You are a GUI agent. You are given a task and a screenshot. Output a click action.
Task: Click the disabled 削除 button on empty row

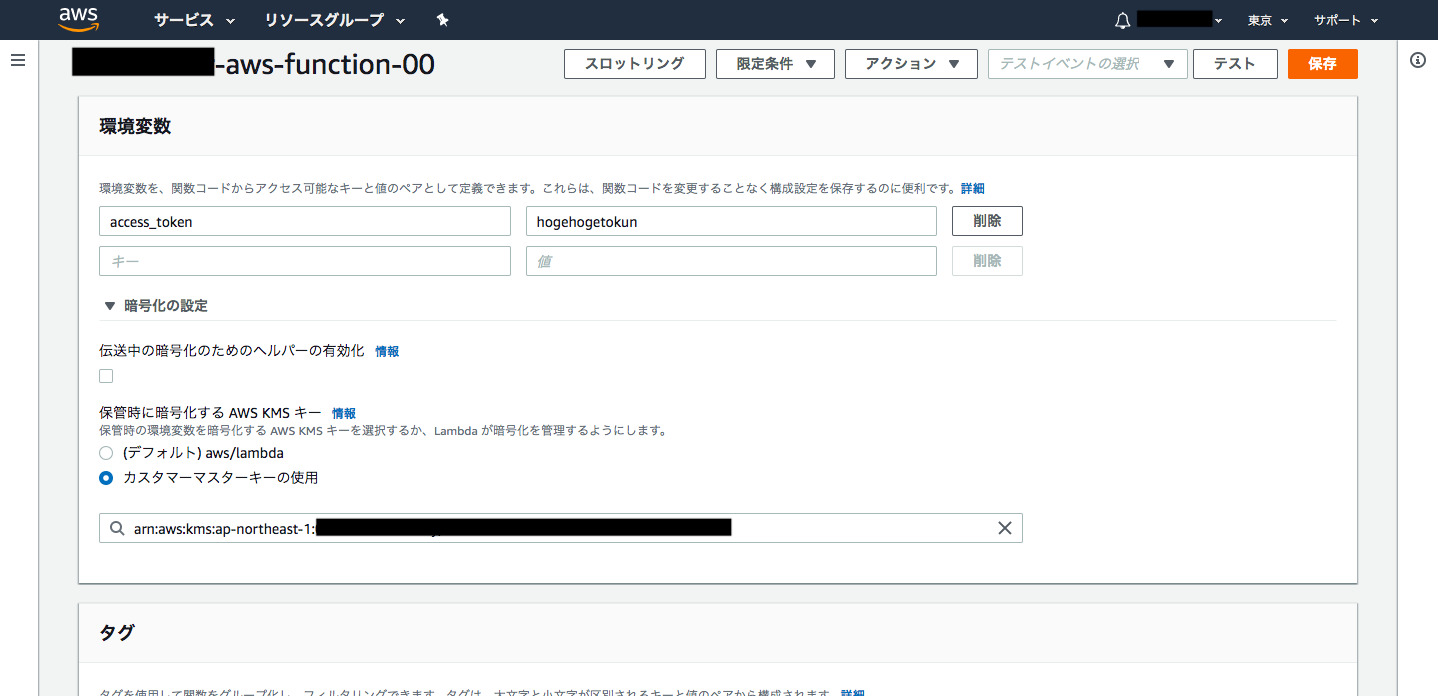coord(987,261)
